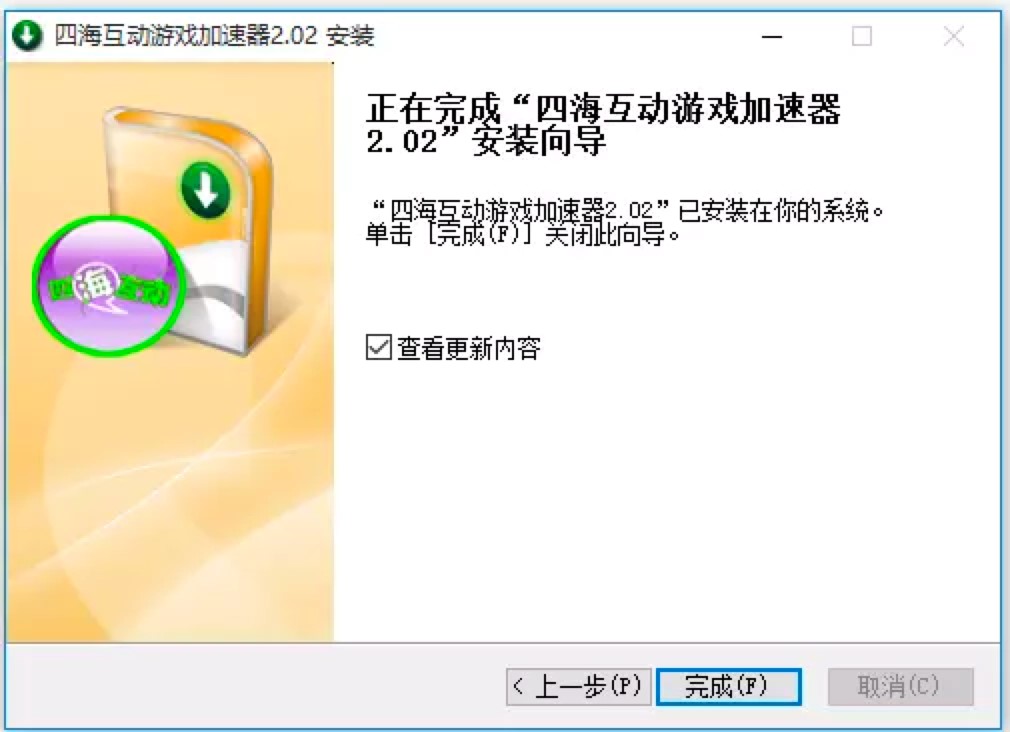Click the empty orange banner area below the logo
1010x732 pixels.
click(170, 503)
